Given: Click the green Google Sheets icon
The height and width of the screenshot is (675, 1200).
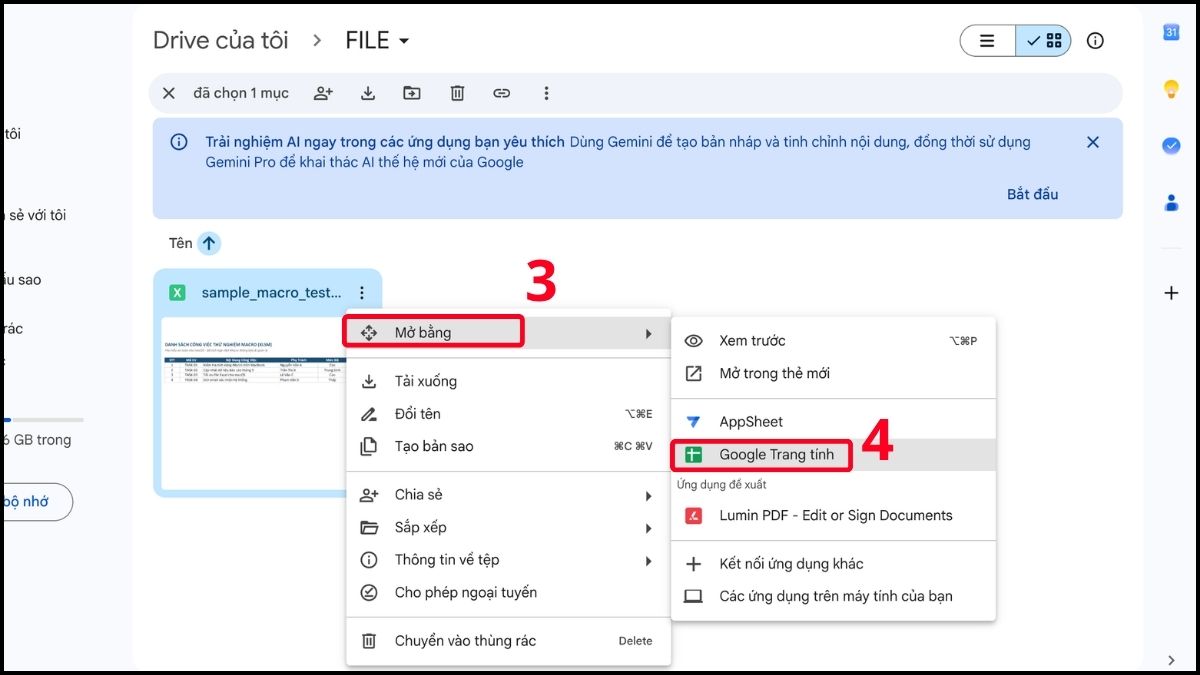Looking at the screenshot, I should 693,455.
